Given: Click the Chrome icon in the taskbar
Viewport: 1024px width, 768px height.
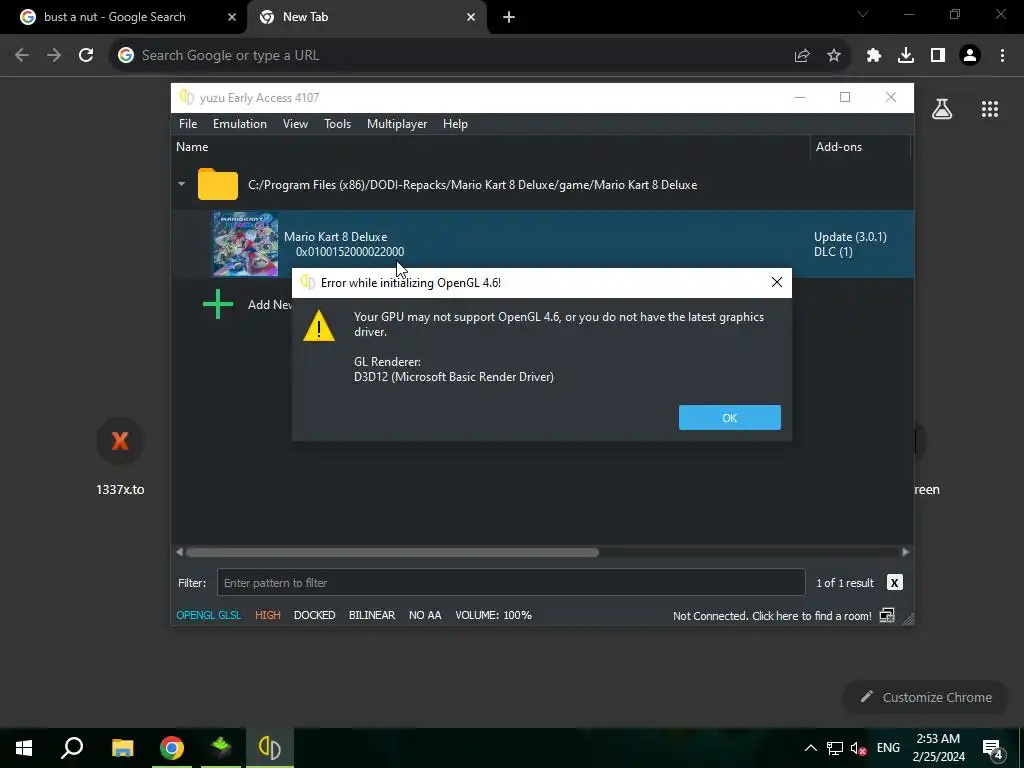Looking at the screenshot, I should [x=172, y=748].
